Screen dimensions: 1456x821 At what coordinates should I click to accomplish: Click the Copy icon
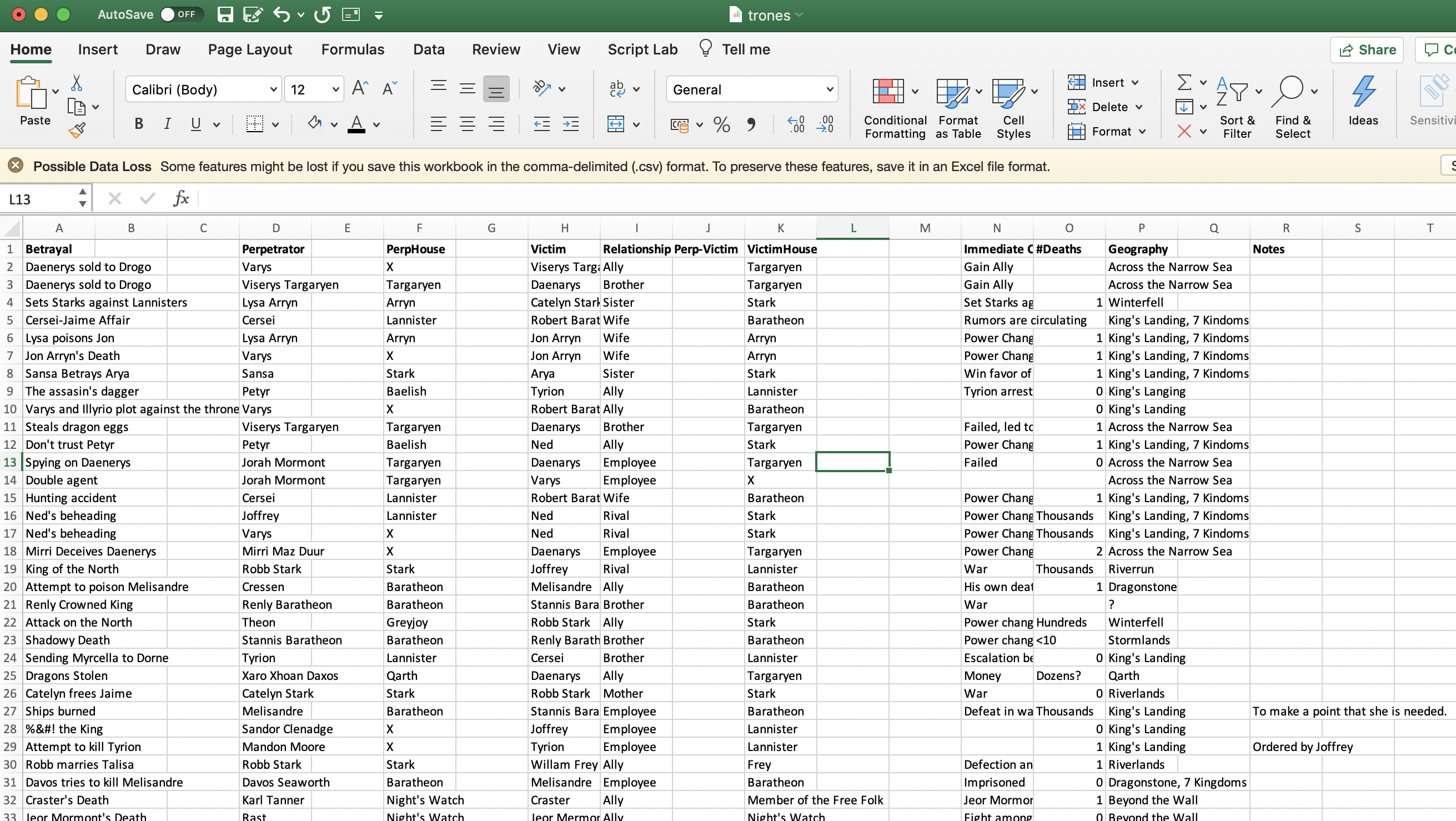(x=76, y=107)
